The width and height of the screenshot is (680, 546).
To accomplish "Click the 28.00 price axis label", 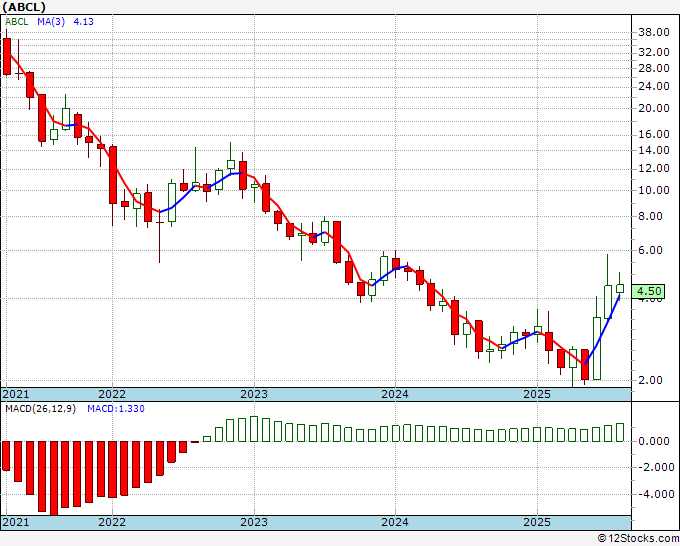I will tap(654, 68).
